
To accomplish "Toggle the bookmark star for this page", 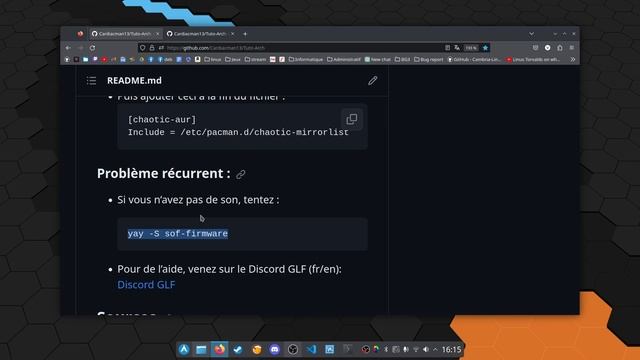I will 485,48.
